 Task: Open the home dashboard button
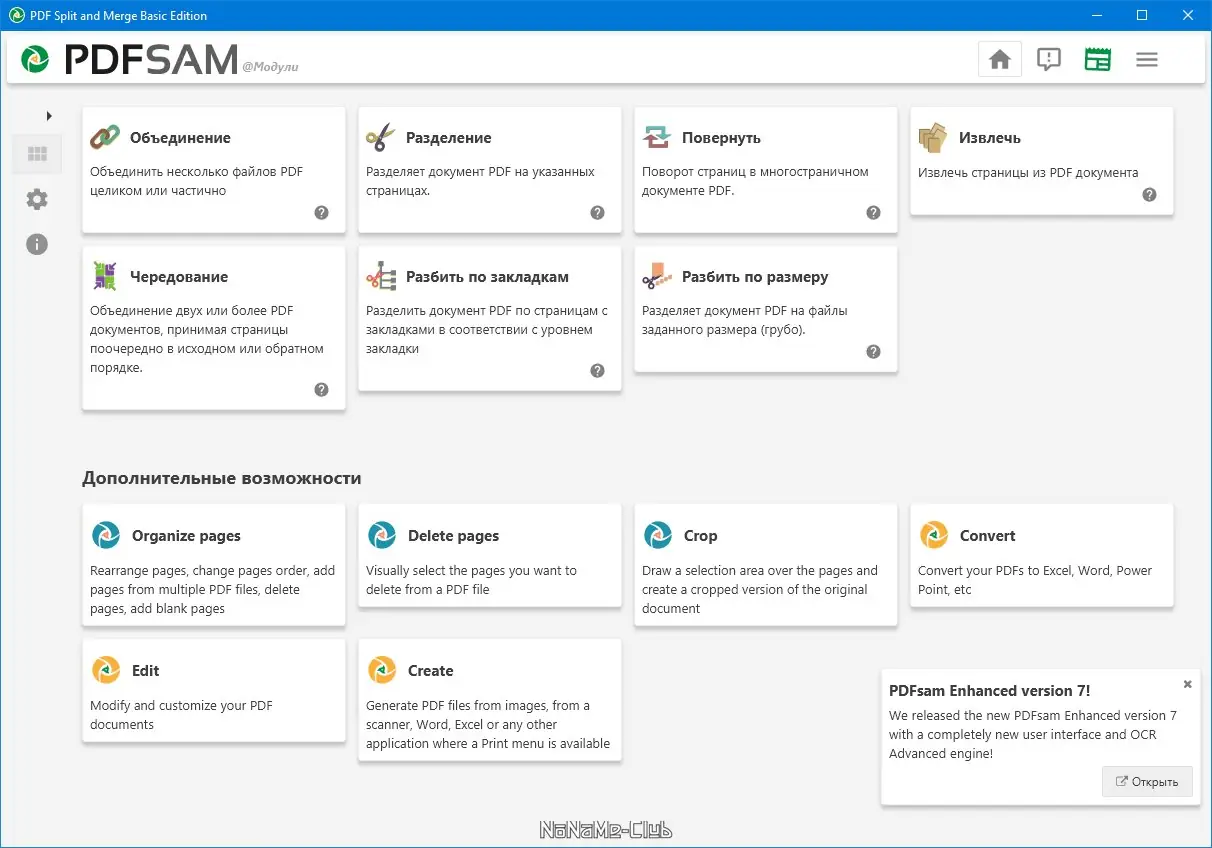coord(999,59)
